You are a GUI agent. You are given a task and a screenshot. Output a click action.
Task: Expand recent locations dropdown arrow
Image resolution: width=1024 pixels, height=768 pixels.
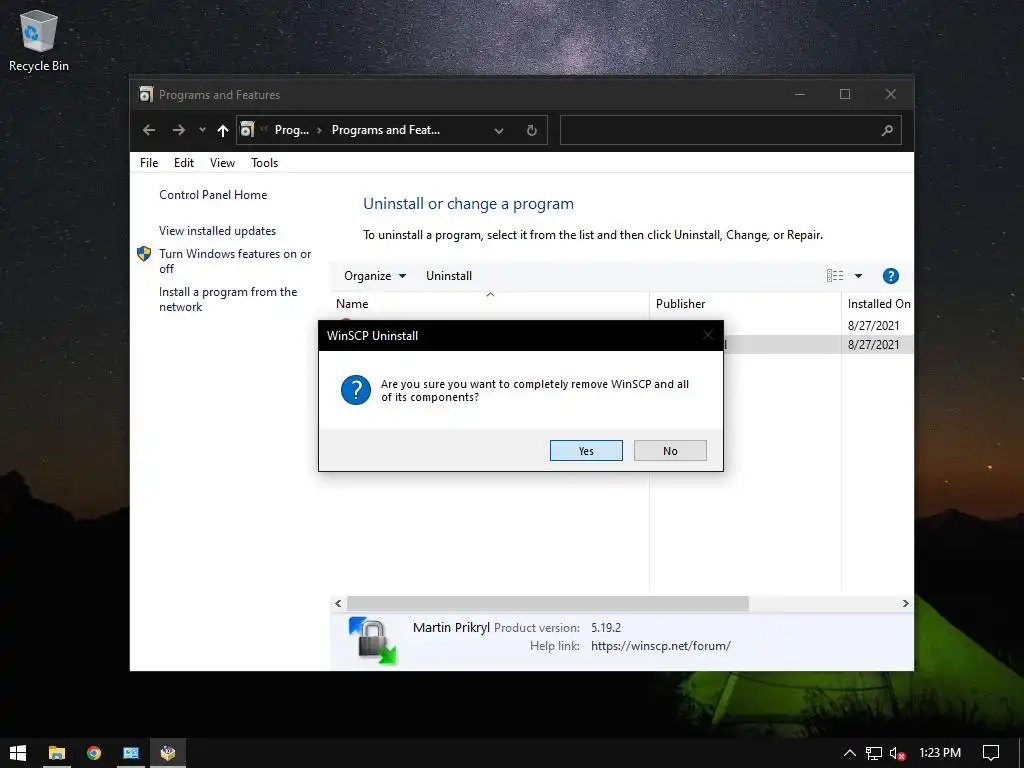coord(202,130)
